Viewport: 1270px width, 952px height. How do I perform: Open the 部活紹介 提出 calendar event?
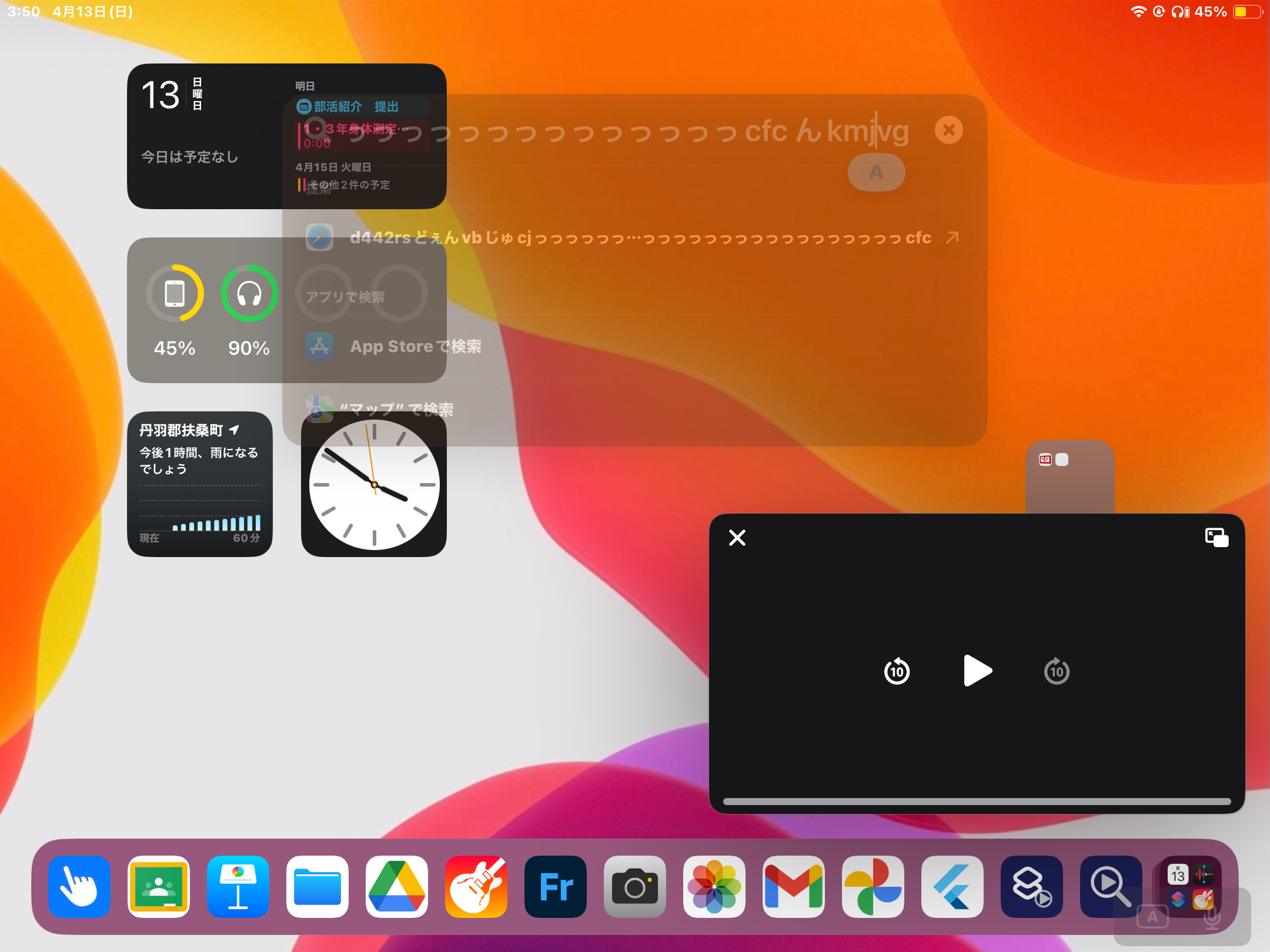(x=356, y=106)
